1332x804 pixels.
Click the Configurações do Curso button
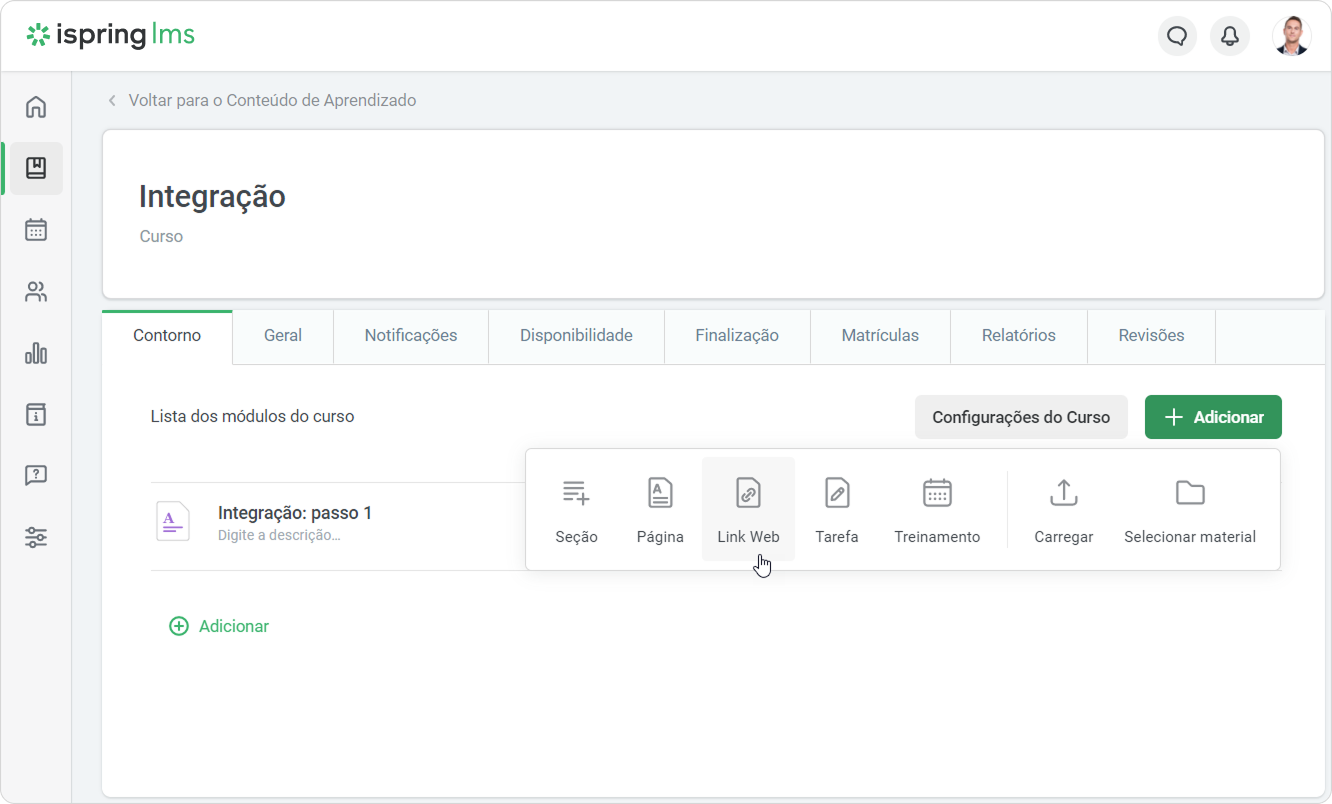(1021, 417)
